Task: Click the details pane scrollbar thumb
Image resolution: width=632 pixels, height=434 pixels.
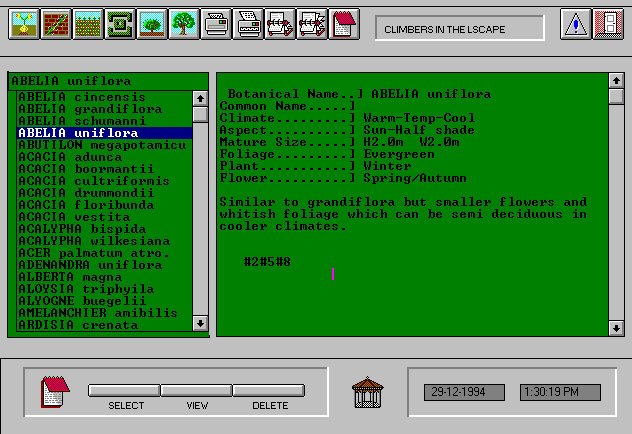Action: tap(616, 96)
